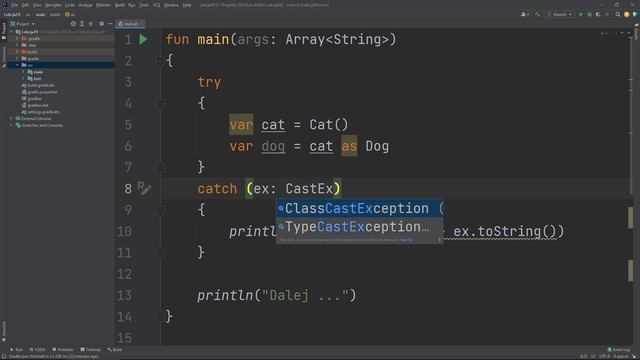Click the JetBrains teal icon at top right
Image resolution: width=640 pixels, height=360 pixels.
coord(635,14)
